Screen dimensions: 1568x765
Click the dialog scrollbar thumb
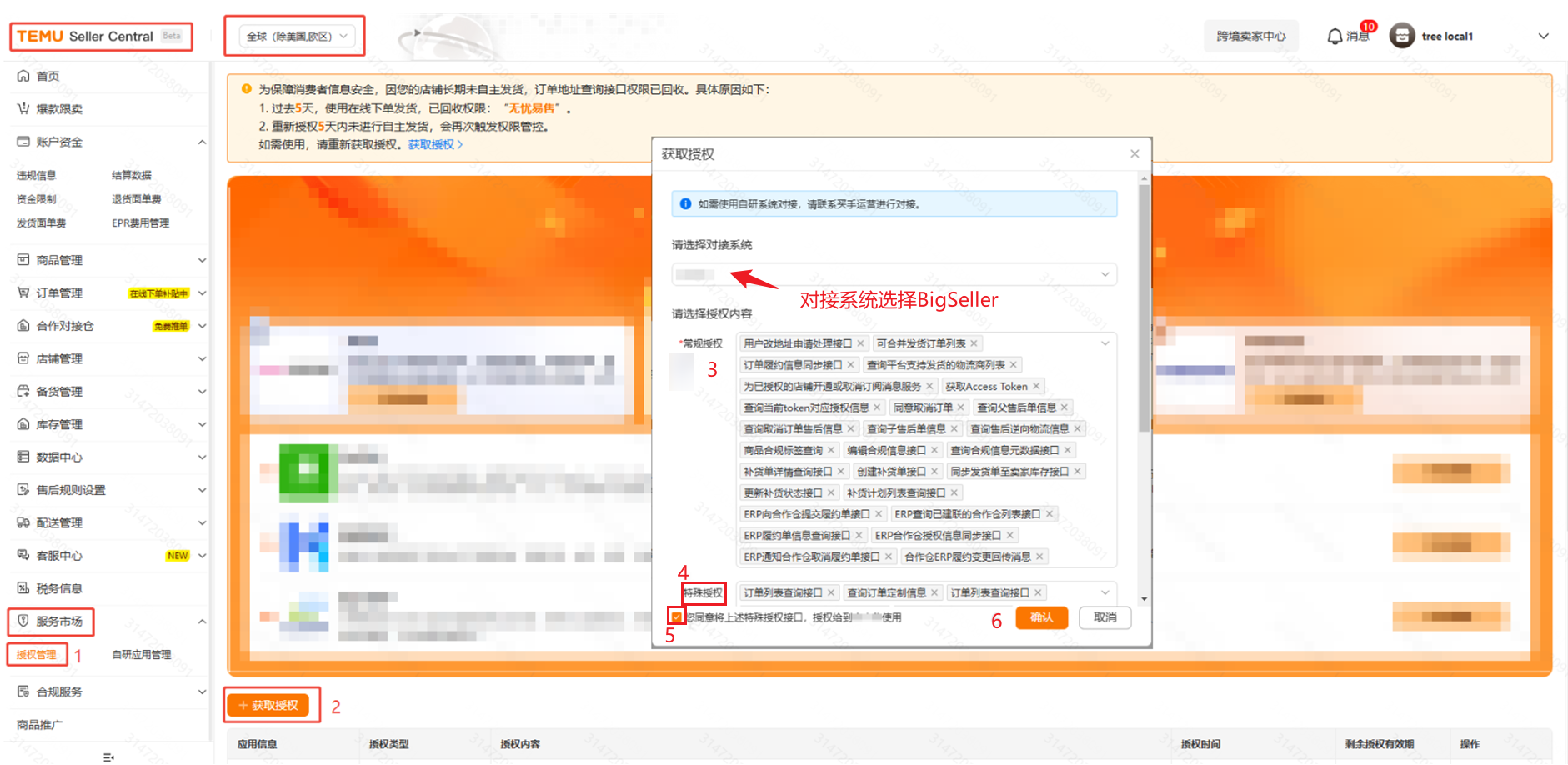pos(1144,308)
